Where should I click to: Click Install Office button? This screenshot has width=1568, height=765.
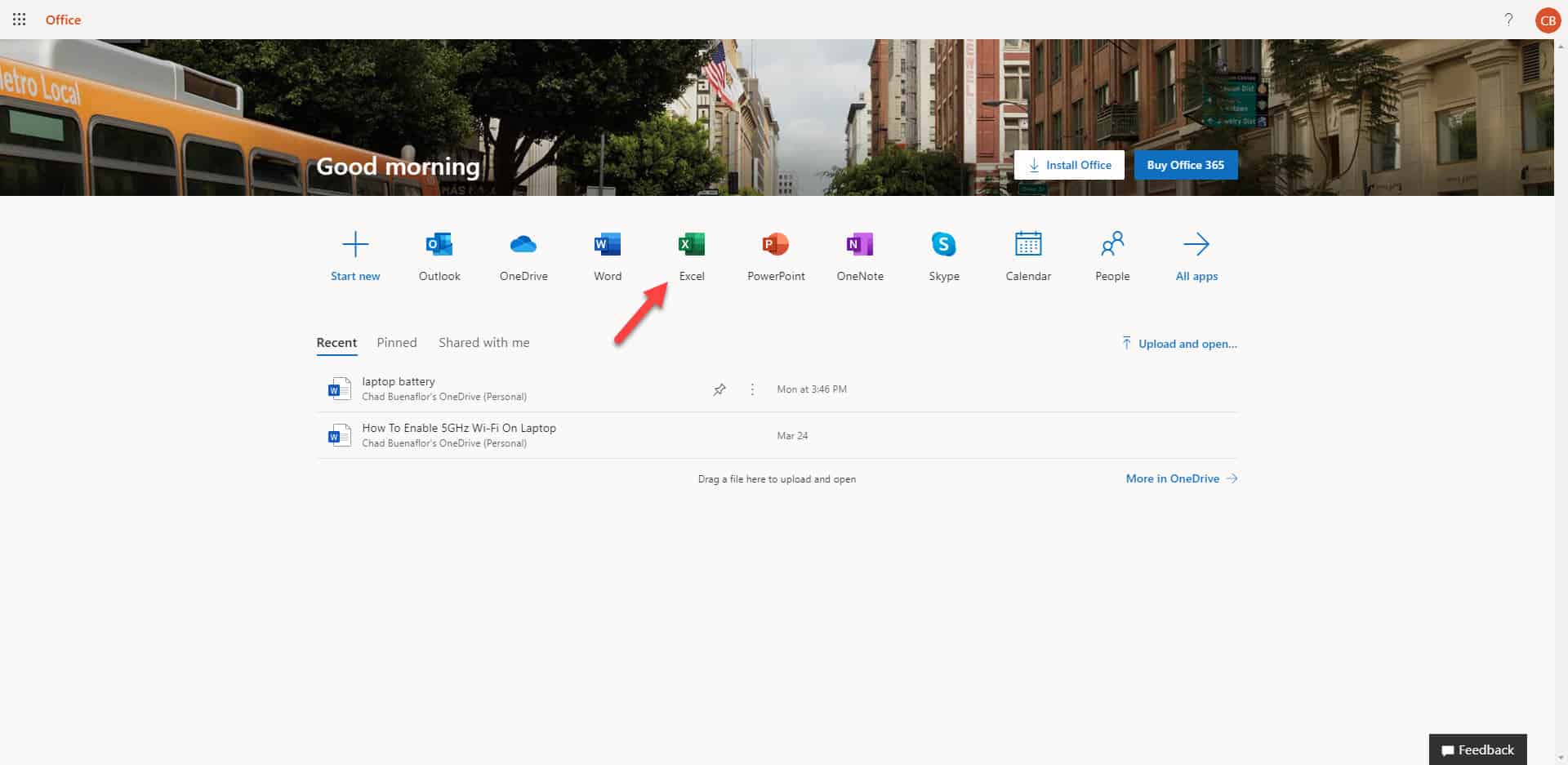click(x=1069, y=165)
